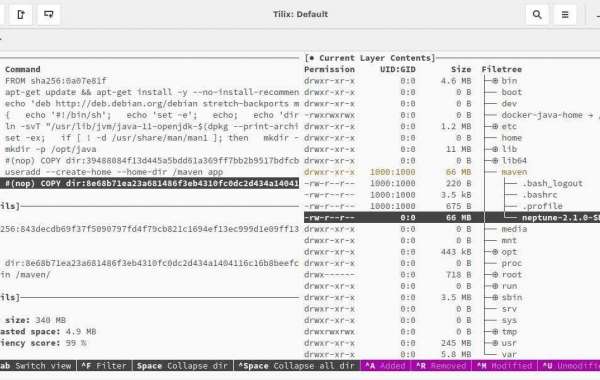The height and width of the screenshot is (380, 600).
Task: Select the sys directory in filetree
Action: tap(509, 320)
